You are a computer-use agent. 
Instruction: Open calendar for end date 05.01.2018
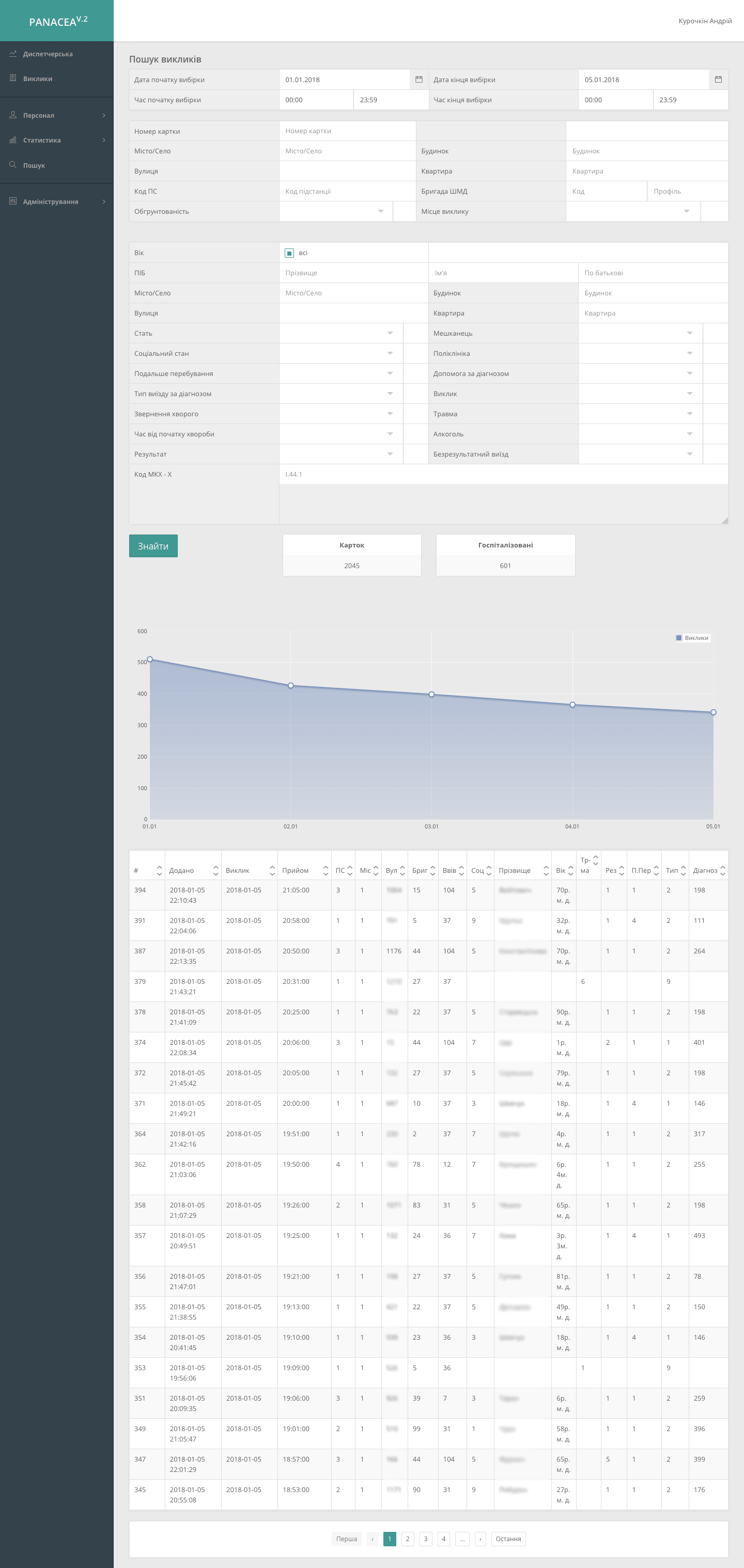pyautogui.click(x=718, y=80)
